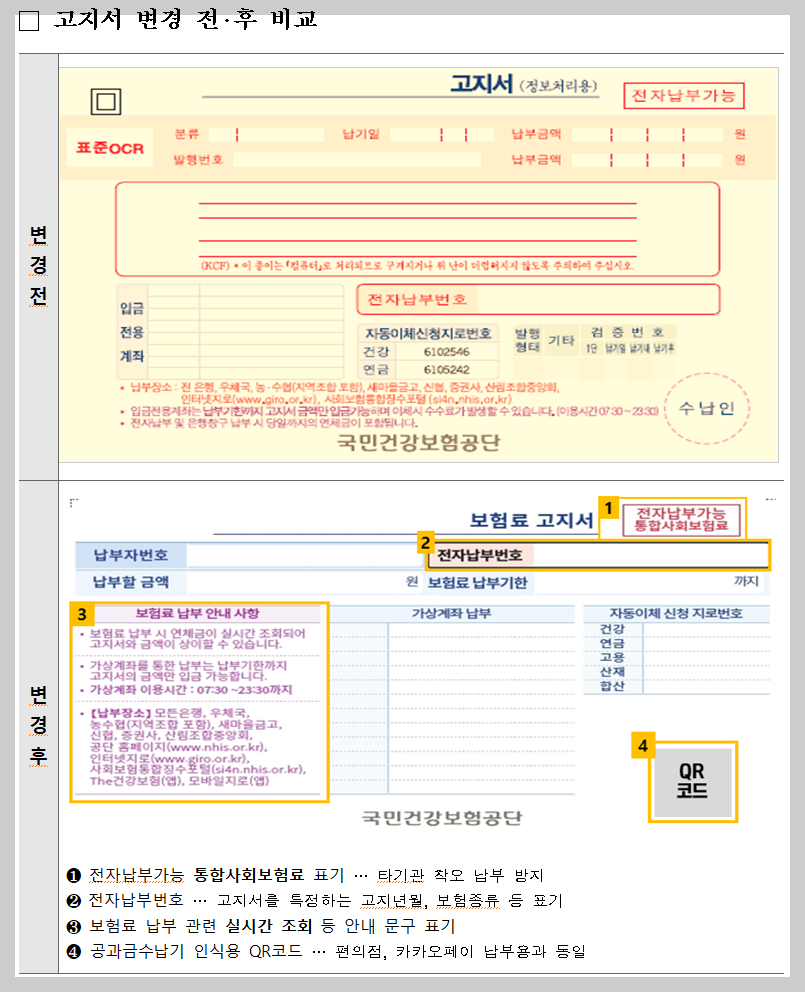This screenshot has width=805, height=992.
Task: Click the red '전자납부번호' box on old notice
Action: tap(539, 299)
